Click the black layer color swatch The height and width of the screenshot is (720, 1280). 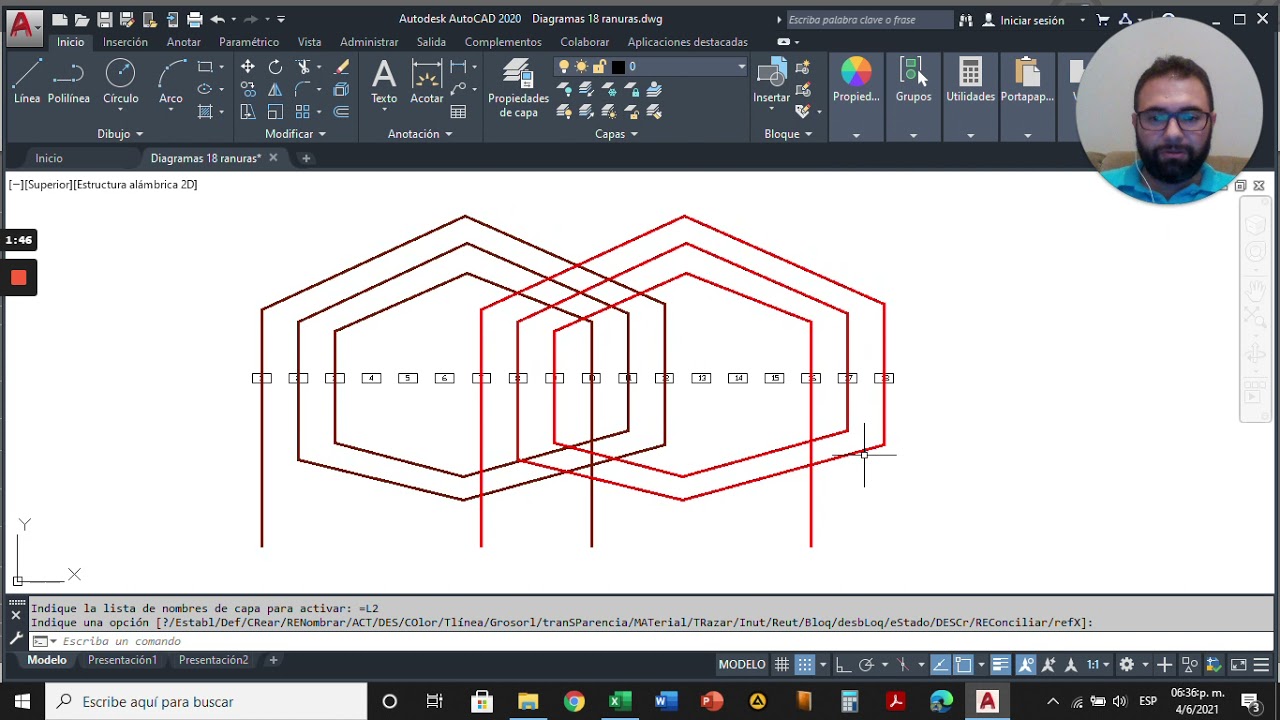point(618,67)
